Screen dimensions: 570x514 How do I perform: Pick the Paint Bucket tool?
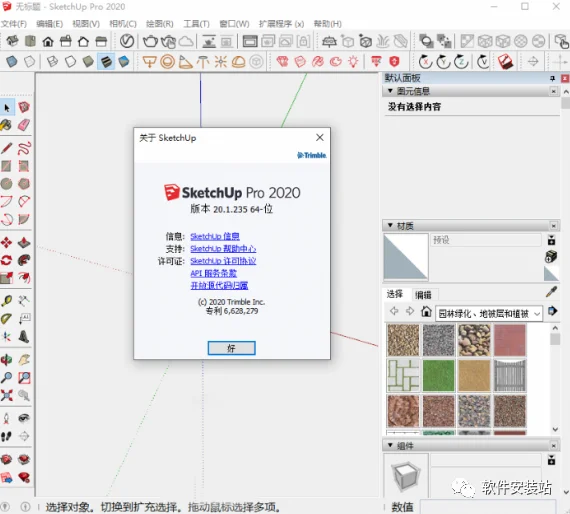pos(6,125)
